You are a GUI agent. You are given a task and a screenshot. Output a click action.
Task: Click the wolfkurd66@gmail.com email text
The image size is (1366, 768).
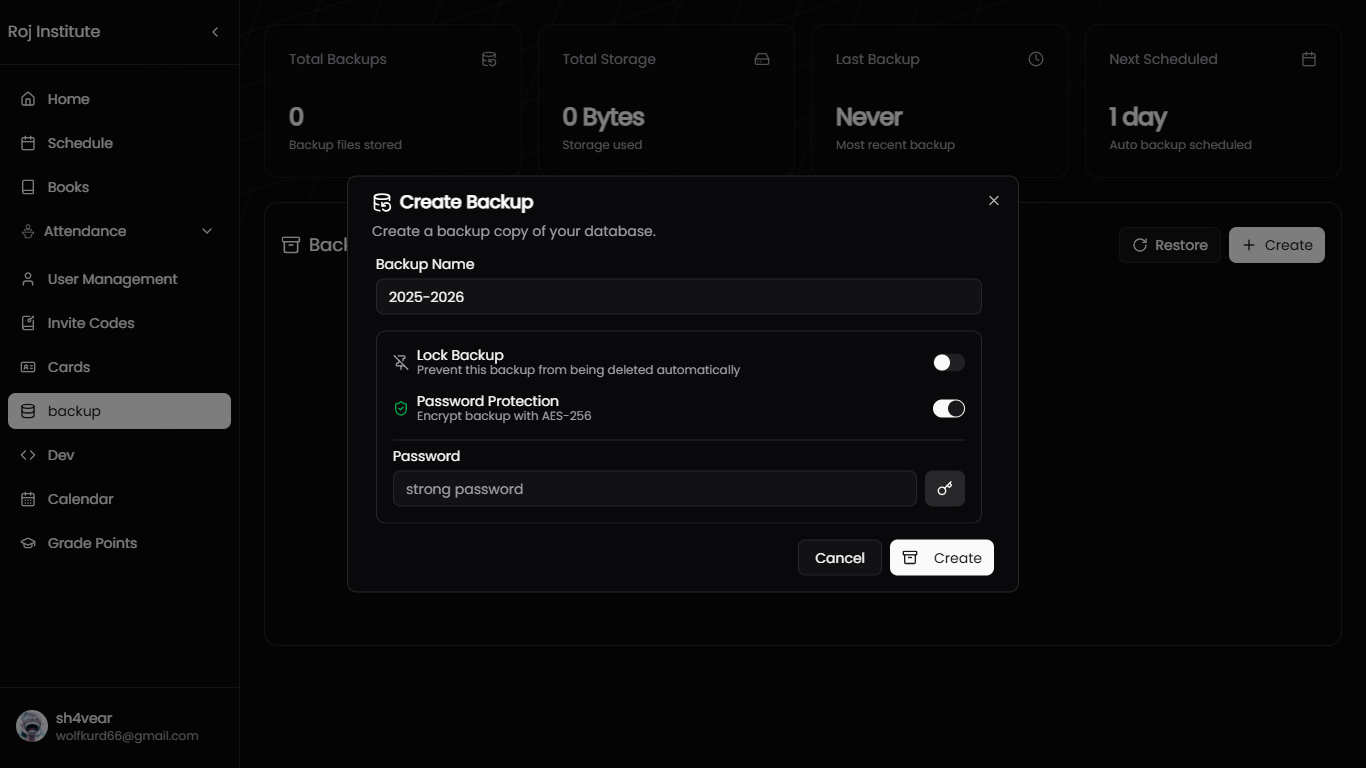[127, 736]
